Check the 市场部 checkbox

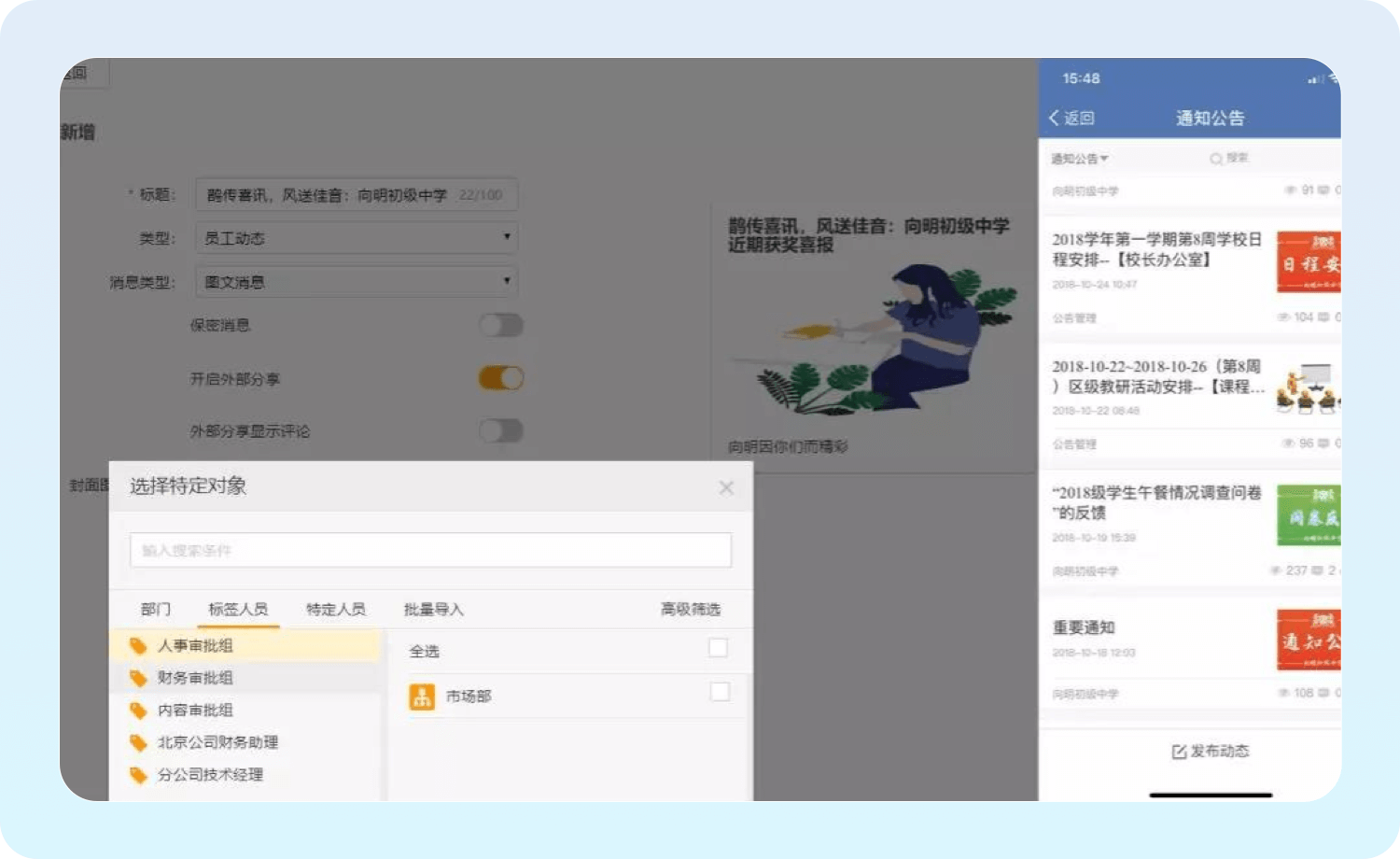720,692
